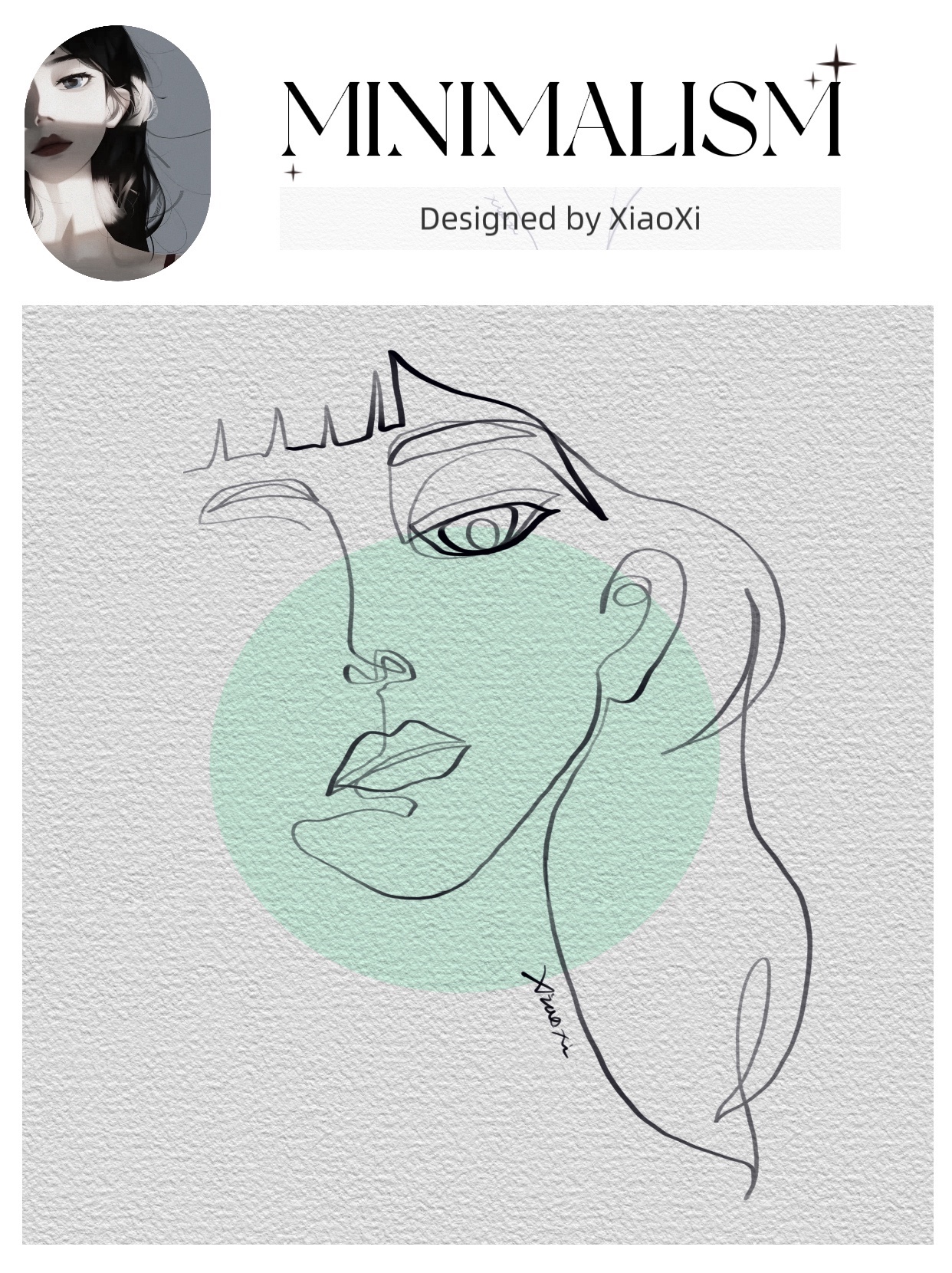This screenshot has width=952, height=1273.
Task: Click the gray subtitle banner strip
Action: click(560, 219)
